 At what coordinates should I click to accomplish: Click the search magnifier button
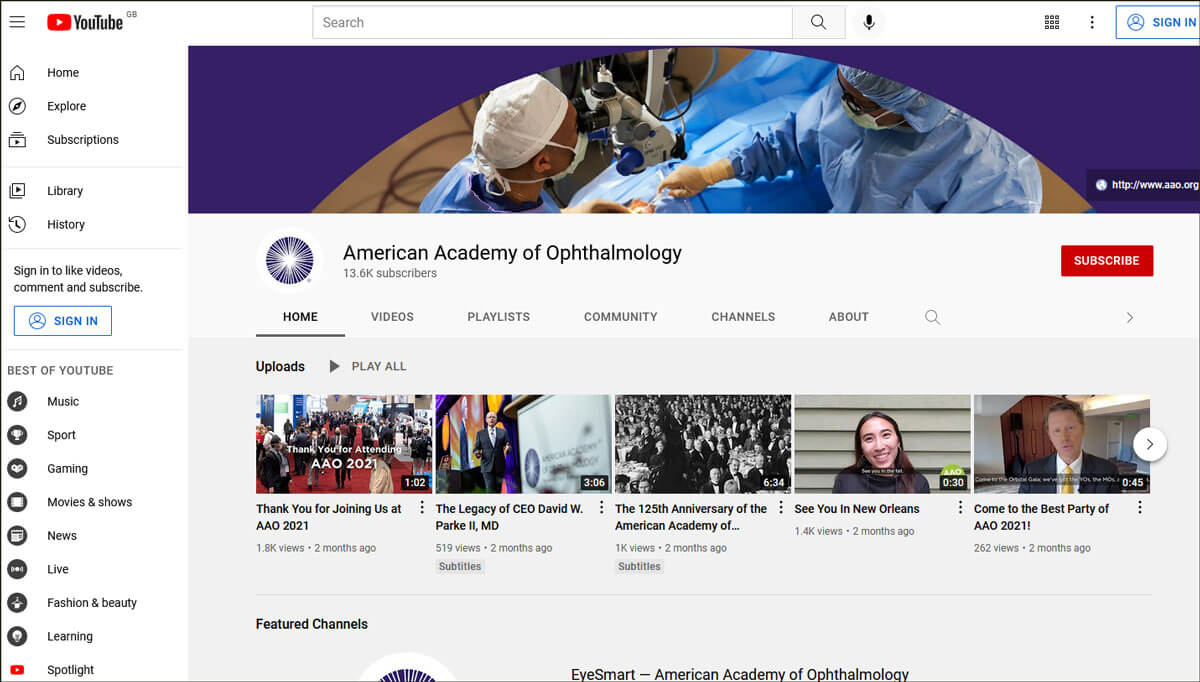[818, 22]
